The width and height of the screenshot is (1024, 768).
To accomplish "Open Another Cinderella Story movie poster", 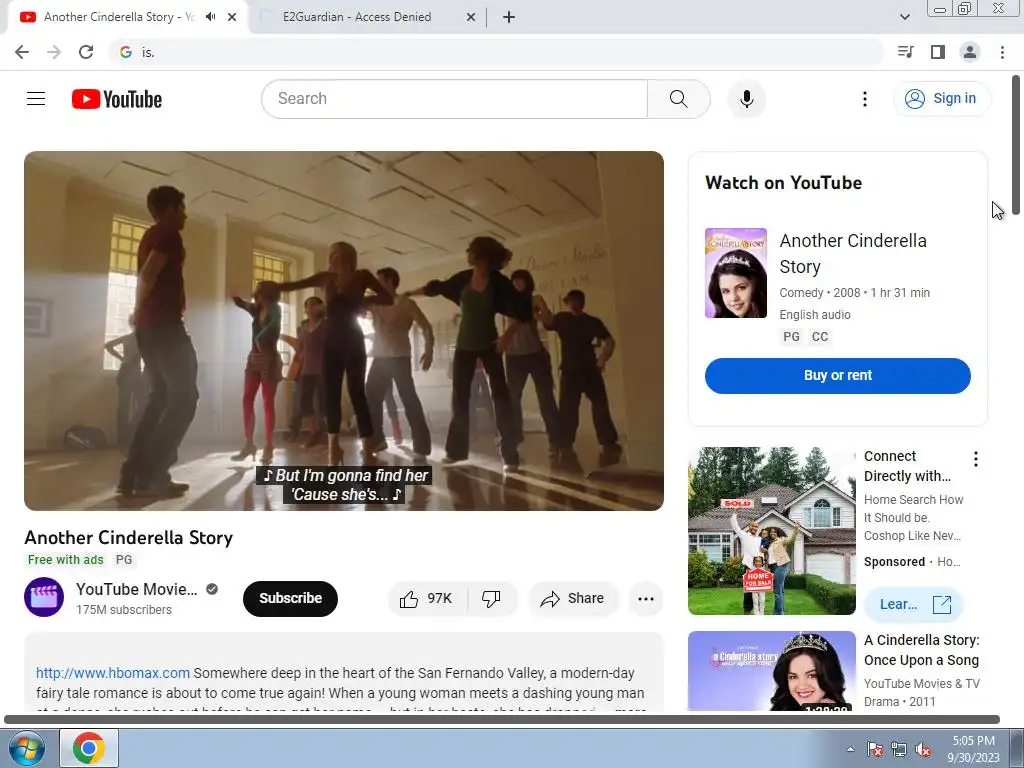I will click(x=736, y=273).
